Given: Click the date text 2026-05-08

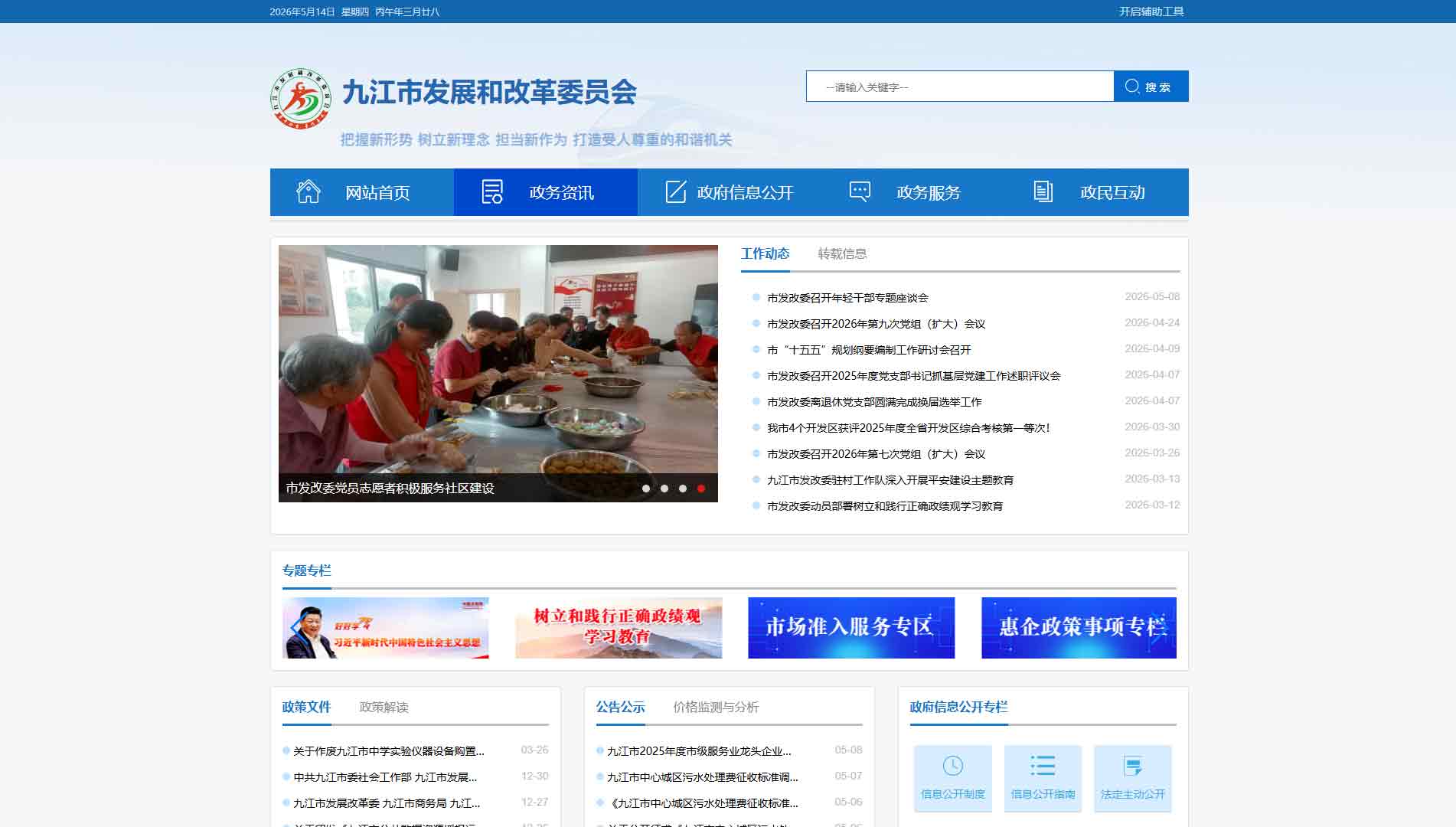Looking at the screenshot, I should pyautogui.click(x=1152, y=297).
